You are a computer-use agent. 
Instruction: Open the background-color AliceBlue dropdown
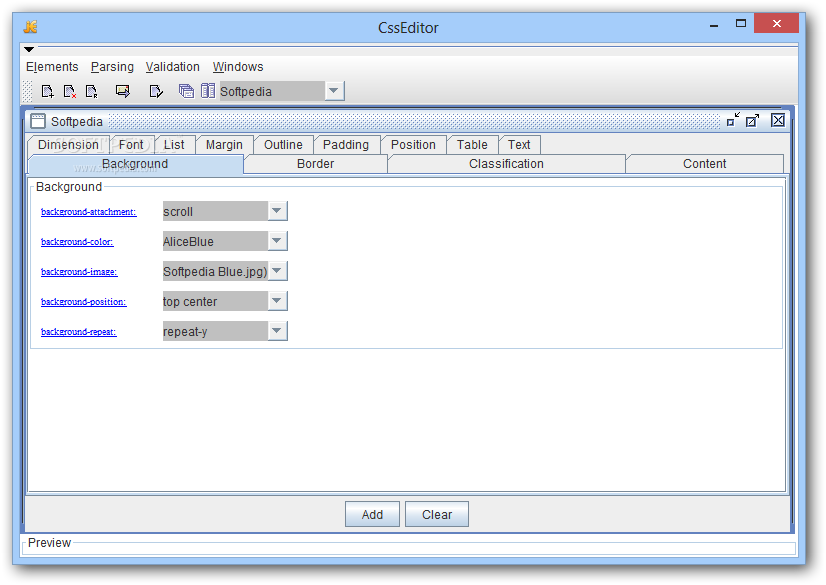(277, 241)
